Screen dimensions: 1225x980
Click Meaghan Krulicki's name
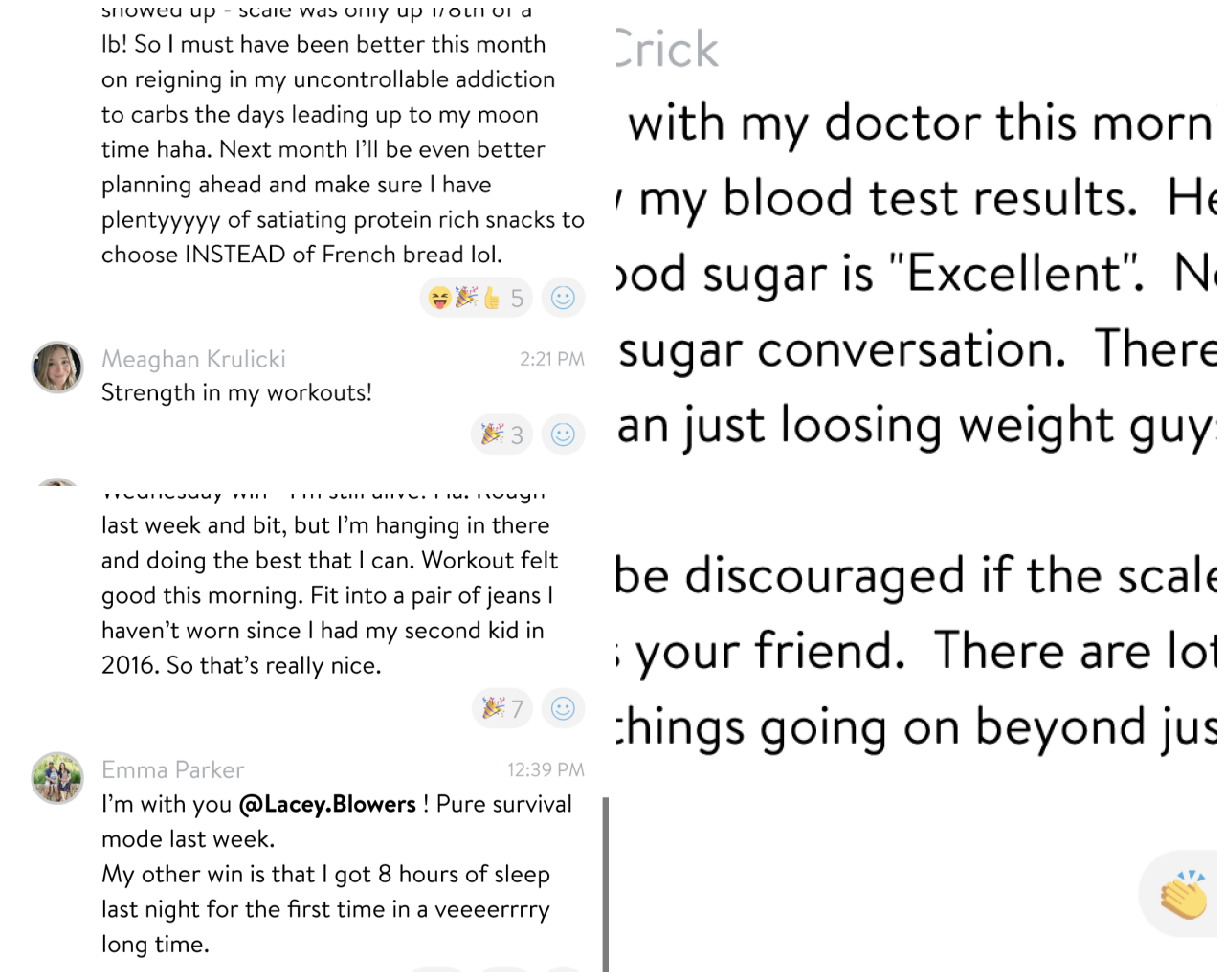(193, 359)
